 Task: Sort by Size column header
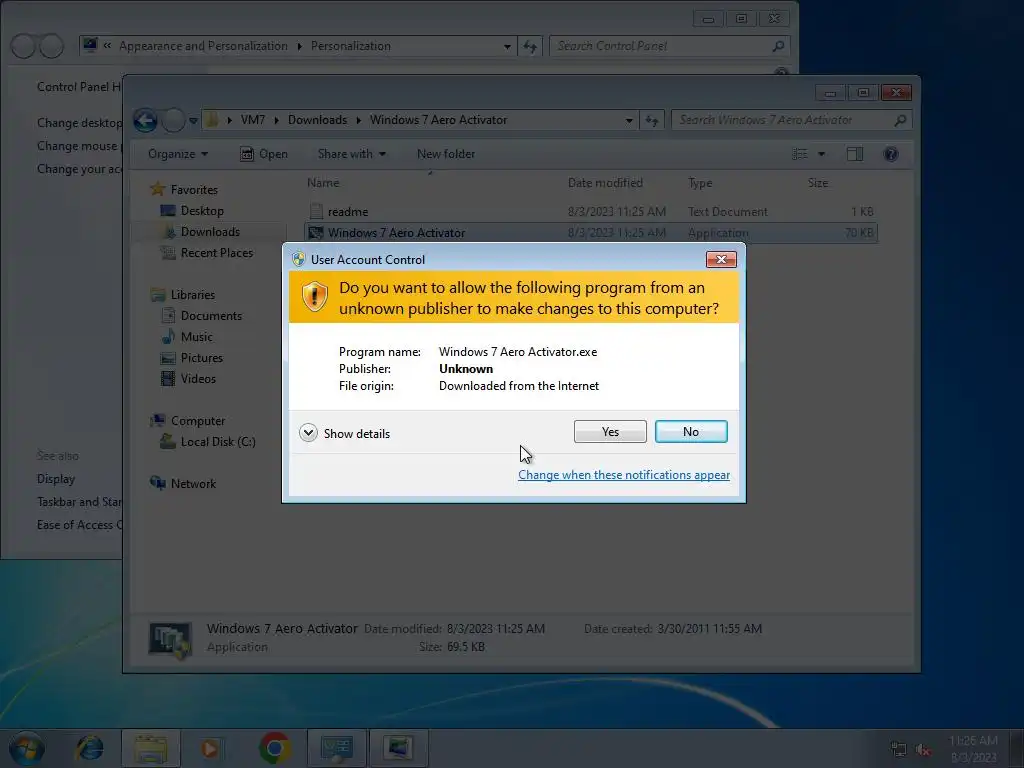[818, 183]
